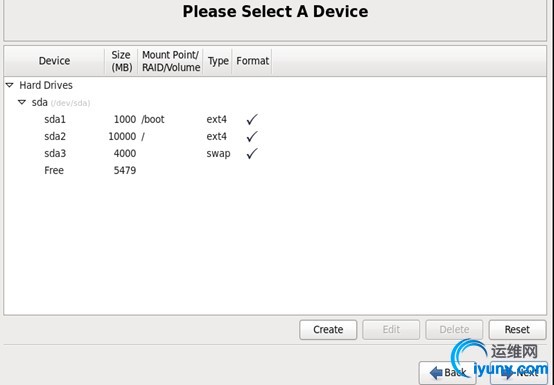Click the ext4 type of sda1

(x=216, y=119)
